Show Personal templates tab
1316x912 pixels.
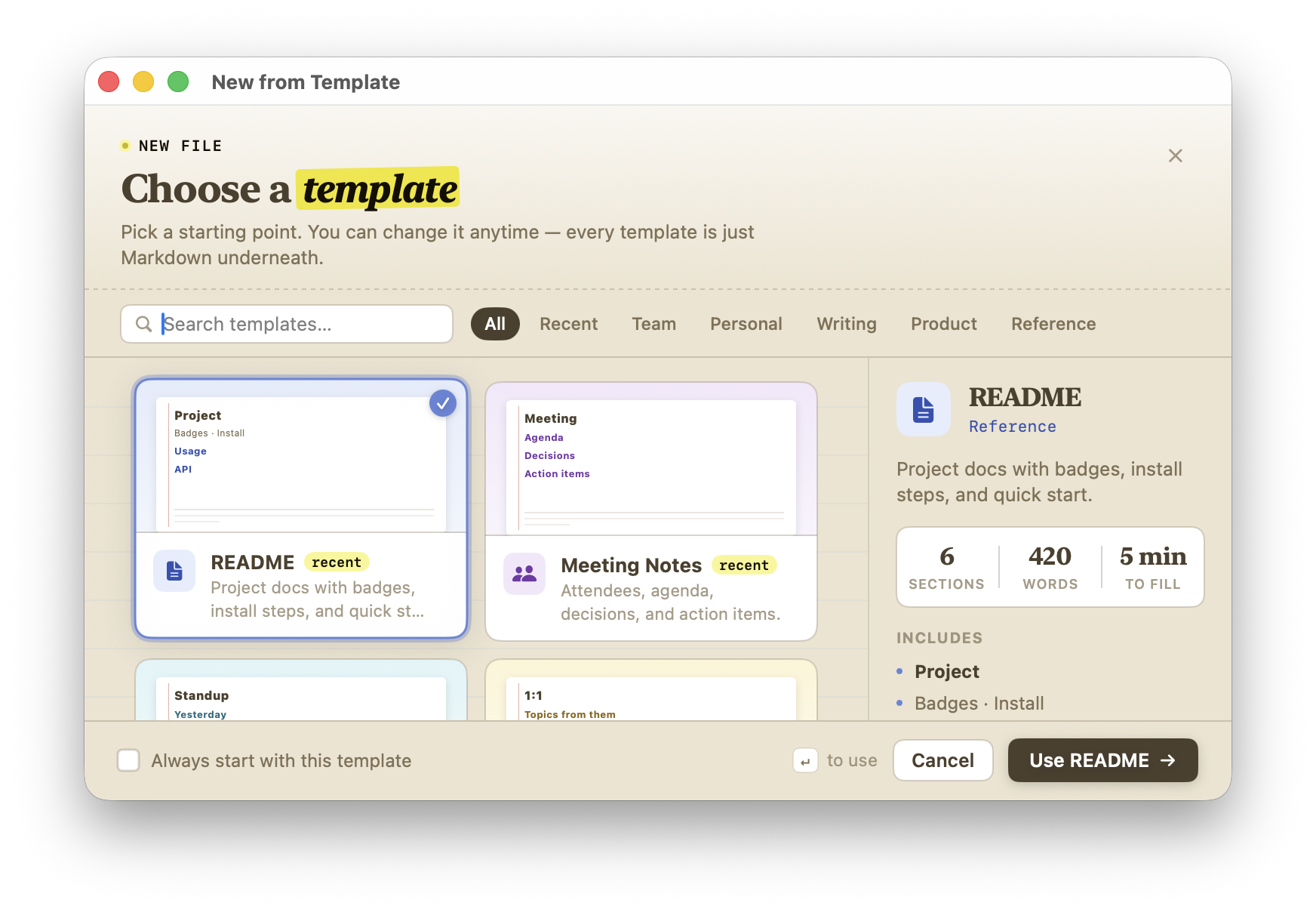(746, 324)
